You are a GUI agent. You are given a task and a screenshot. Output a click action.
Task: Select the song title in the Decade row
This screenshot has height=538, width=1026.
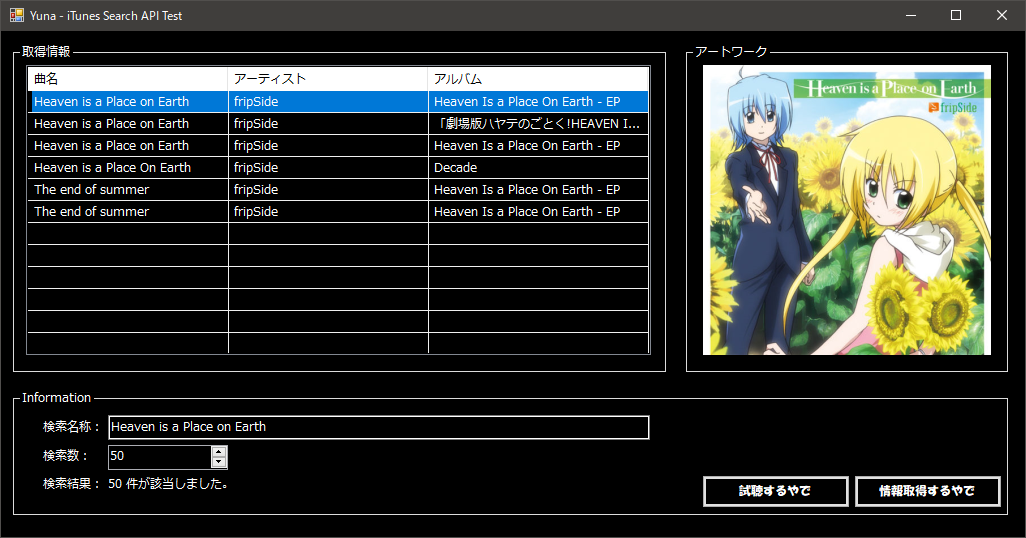pos(128,168)
